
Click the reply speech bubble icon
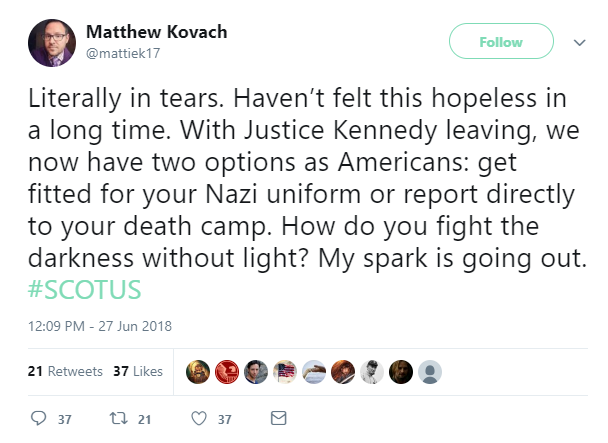39,419
